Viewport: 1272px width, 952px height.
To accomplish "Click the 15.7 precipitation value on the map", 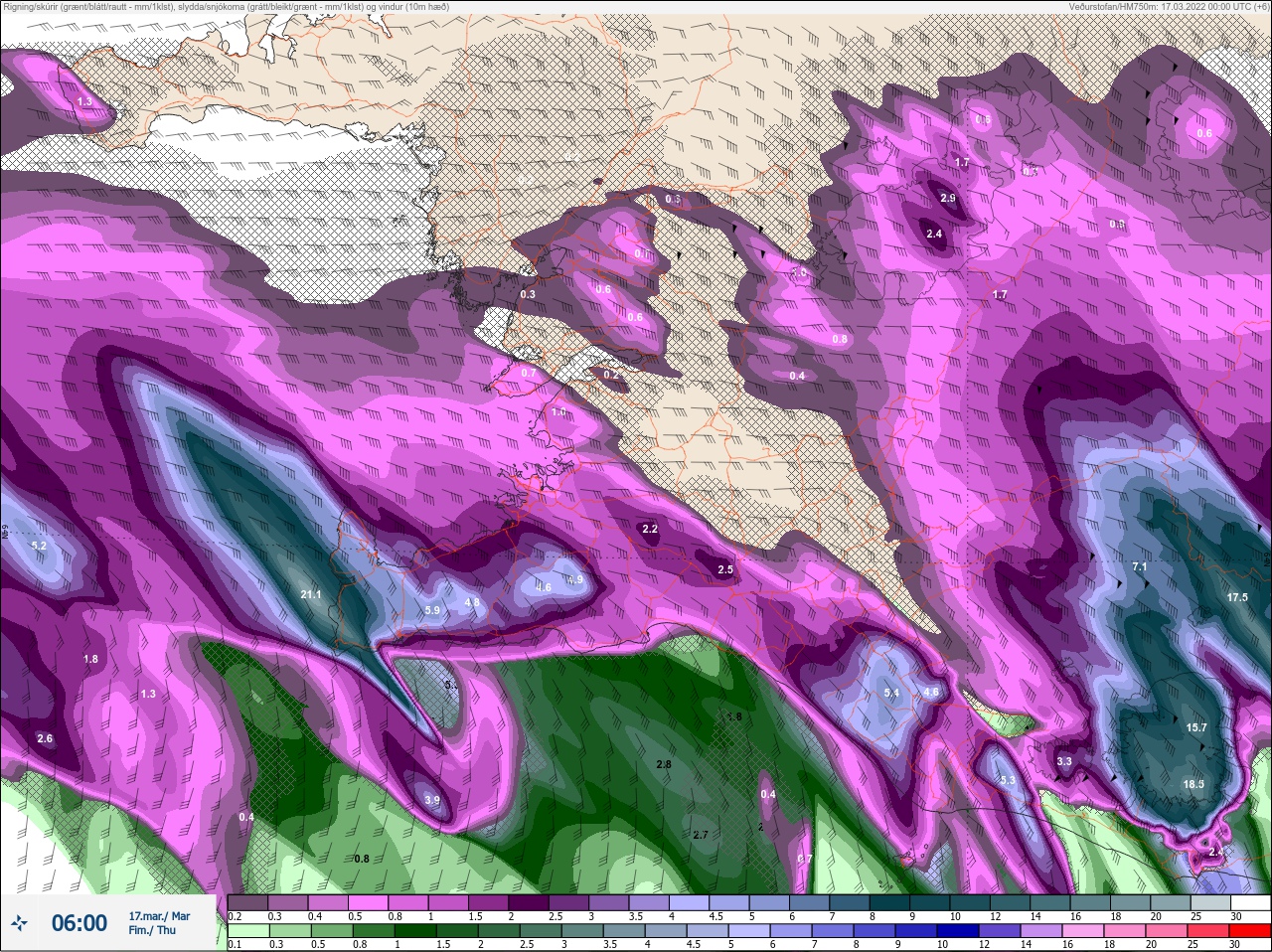I will point(1196,727).
